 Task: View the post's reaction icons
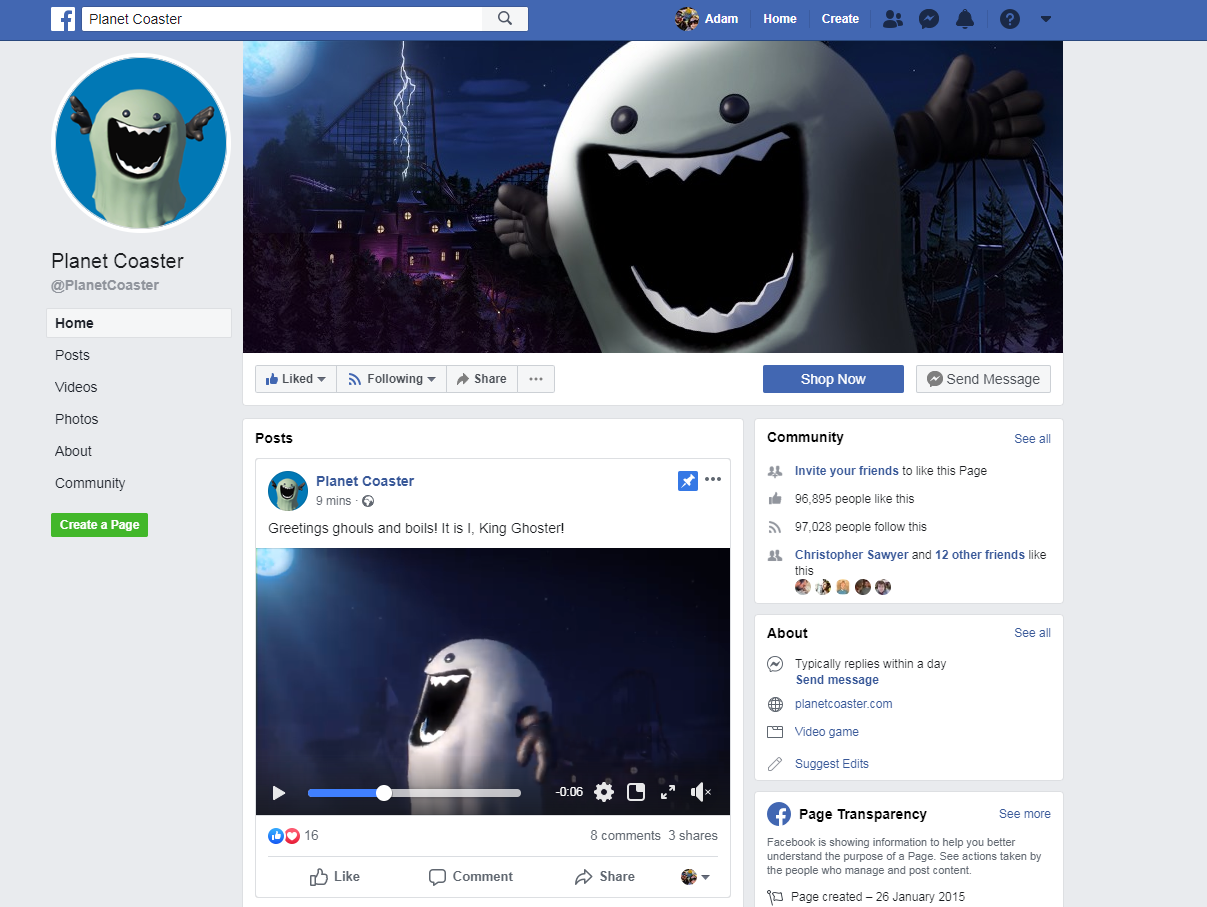coord(284,836)
